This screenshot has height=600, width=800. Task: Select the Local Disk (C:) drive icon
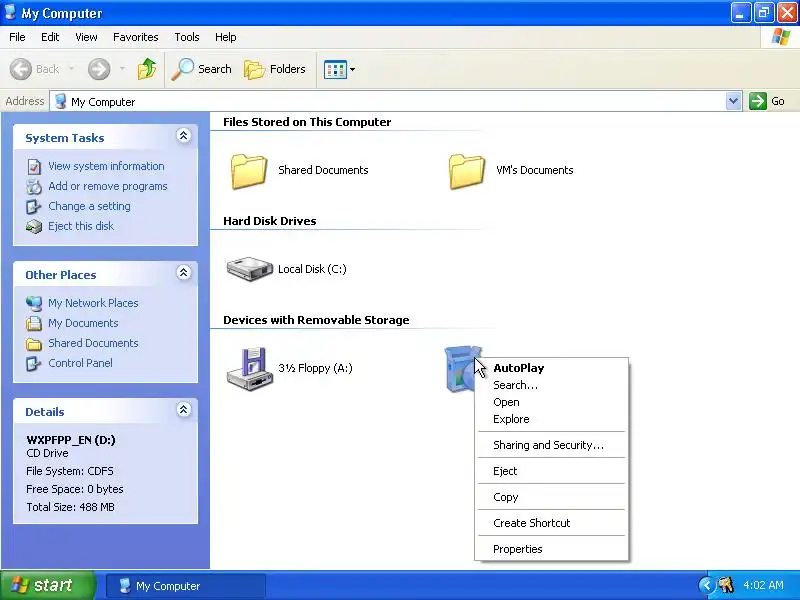[x=249, y=269]
